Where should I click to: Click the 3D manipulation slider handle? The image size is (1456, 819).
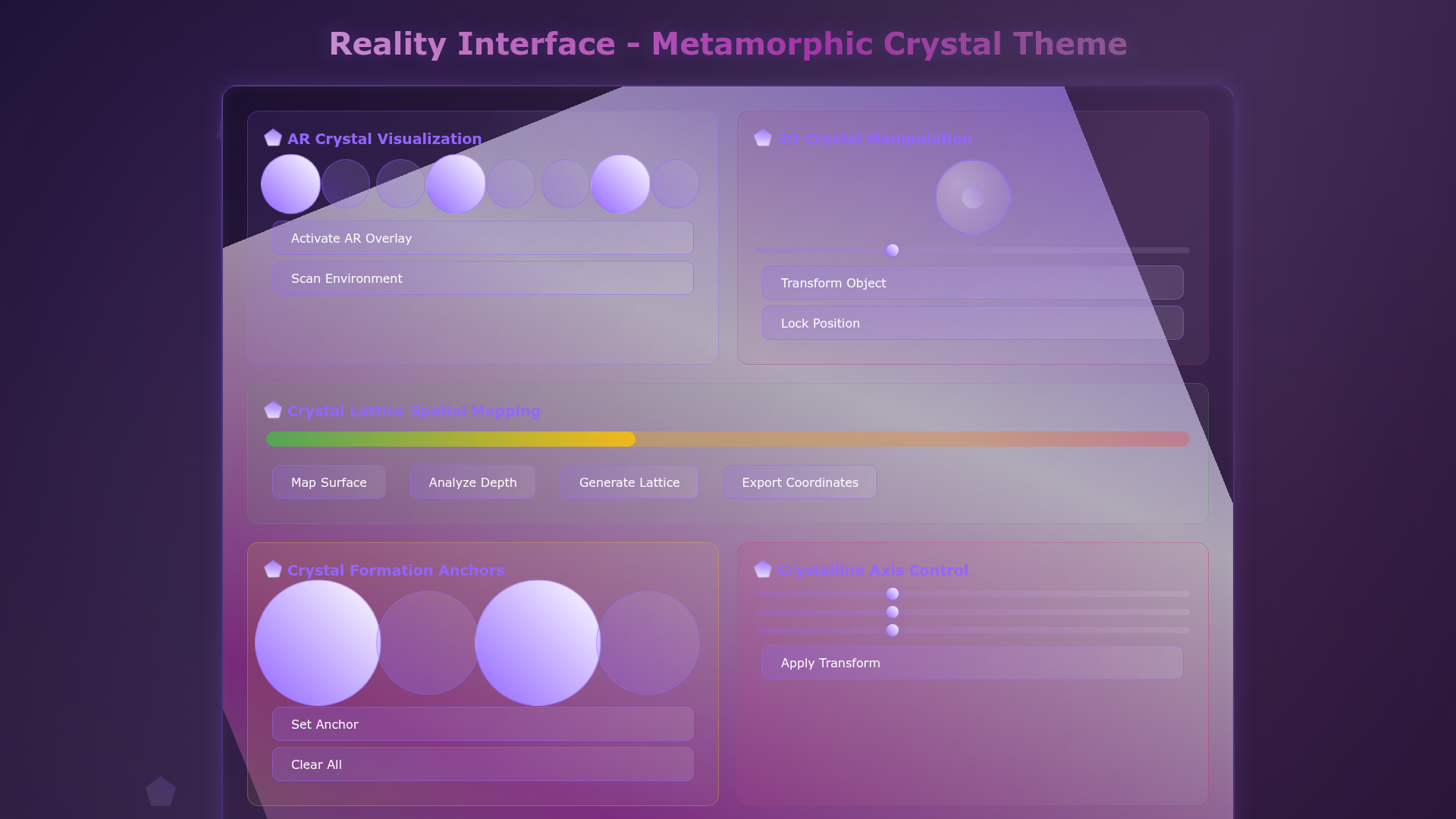(893, 250)
